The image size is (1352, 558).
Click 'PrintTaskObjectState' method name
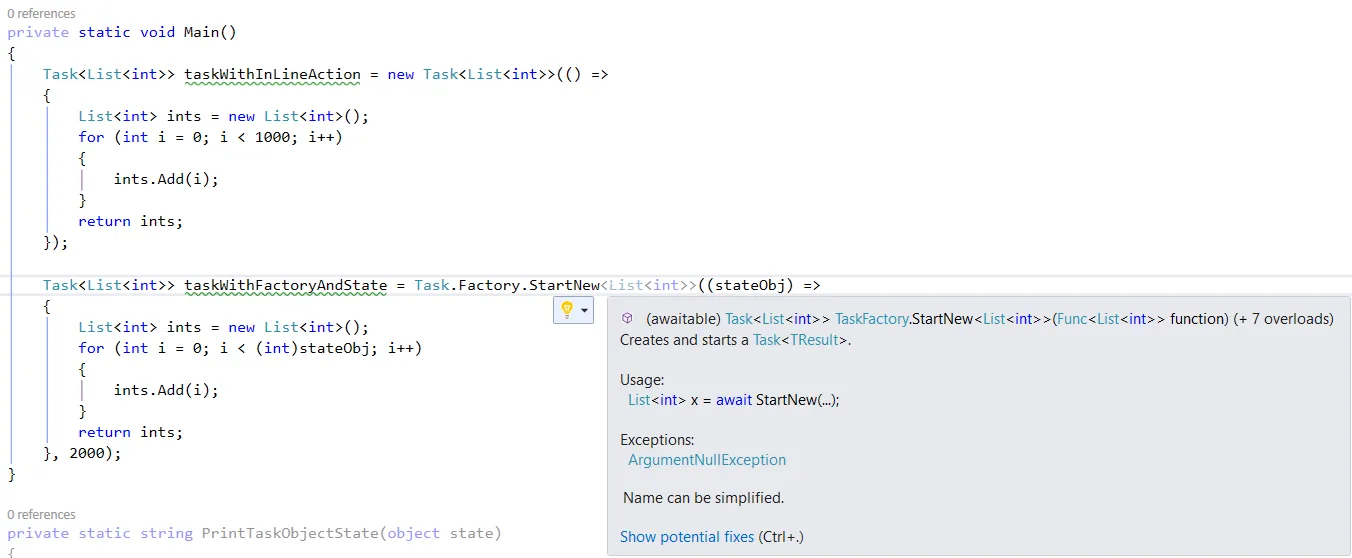pos(289,533)
